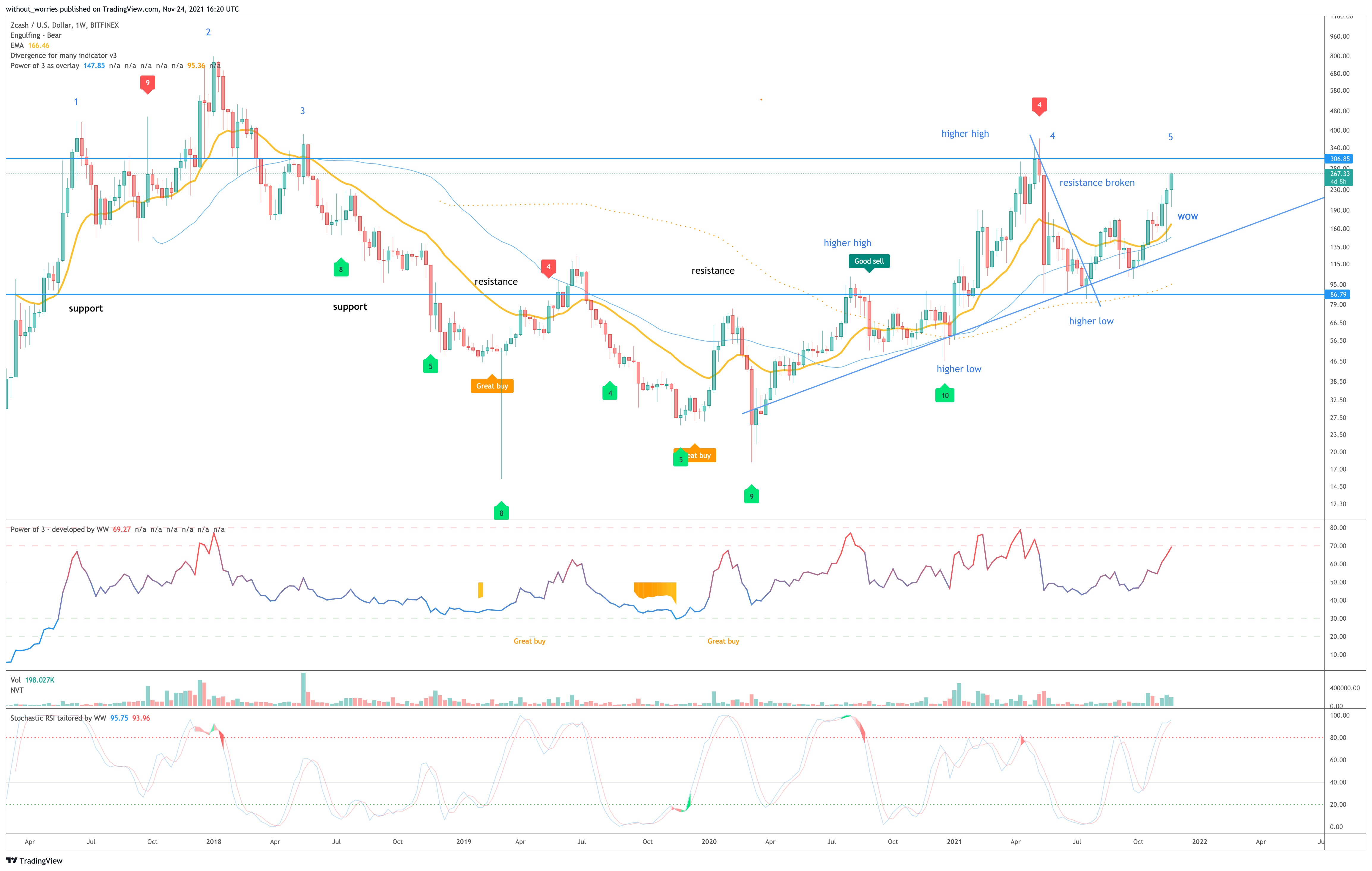Viewport: 1372px width, 871px height.
Task: Click the orange 95.36 overlay value
Action: 196,66
